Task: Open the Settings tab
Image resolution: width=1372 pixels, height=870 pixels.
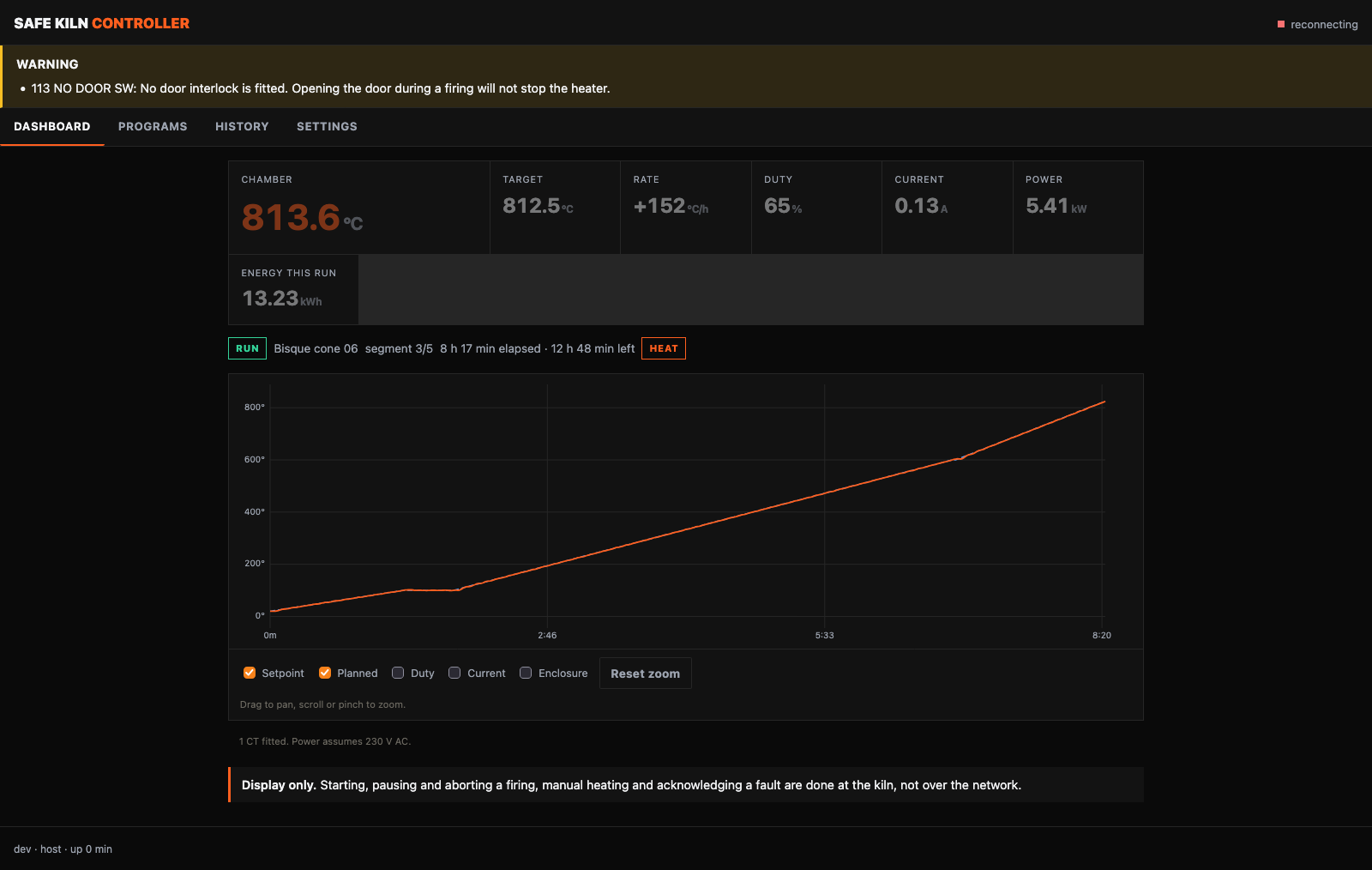Action: pyautogui.click(x=327, y=126)
